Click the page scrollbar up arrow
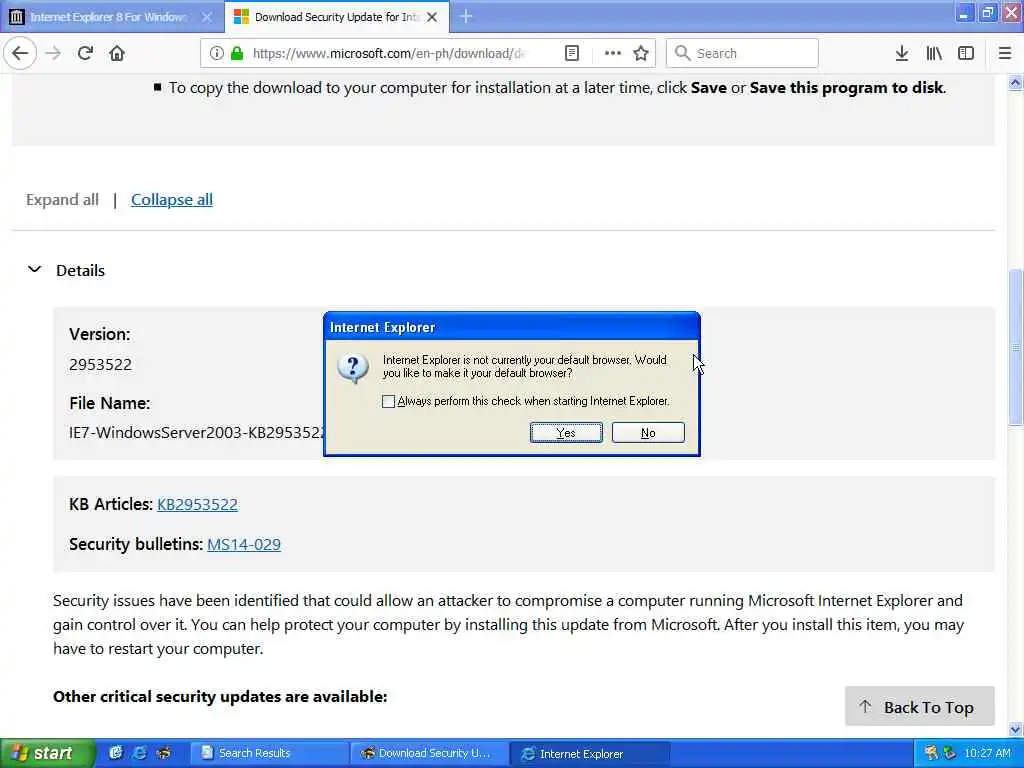Viewport: 1024px width, 768px height. [x=1016, y=82]
